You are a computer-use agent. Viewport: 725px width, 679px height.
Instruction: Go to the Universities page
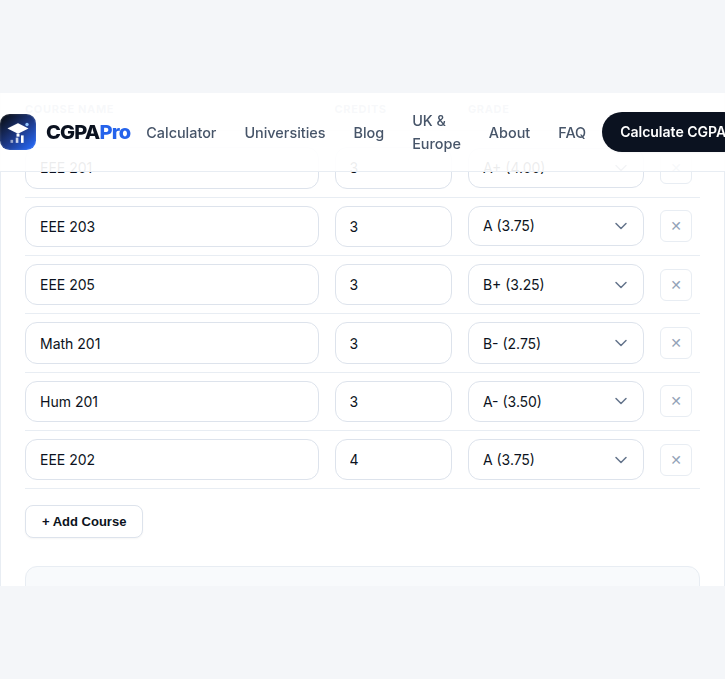285,133
